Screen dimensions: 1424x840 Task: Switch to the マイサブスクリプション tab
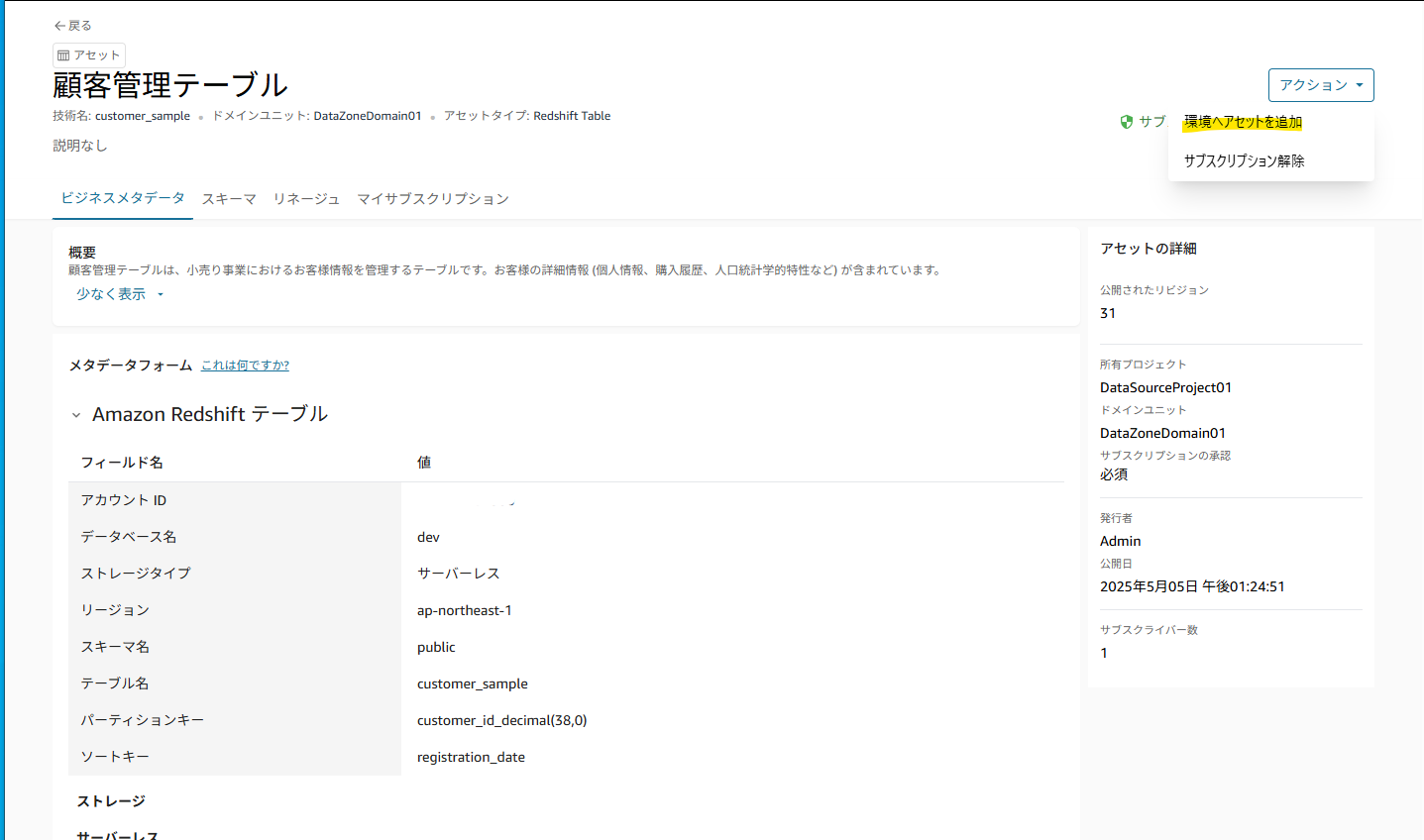tap(431, 198)
